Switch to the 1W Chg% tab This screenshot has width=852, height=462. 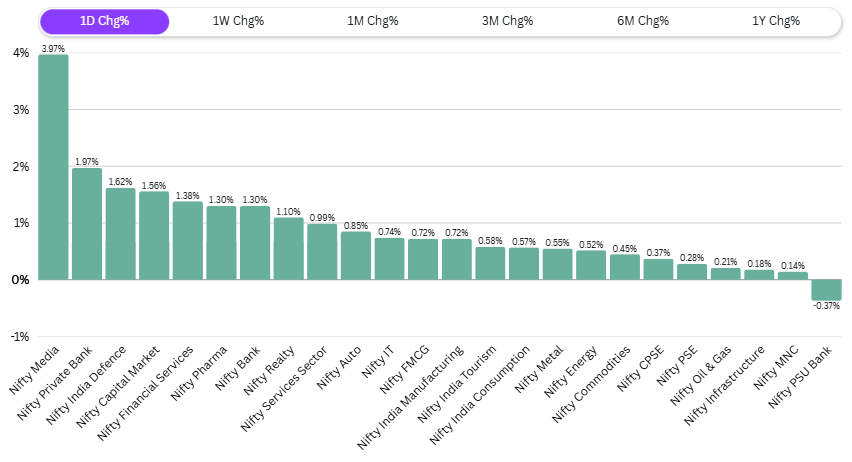(238, 21)
